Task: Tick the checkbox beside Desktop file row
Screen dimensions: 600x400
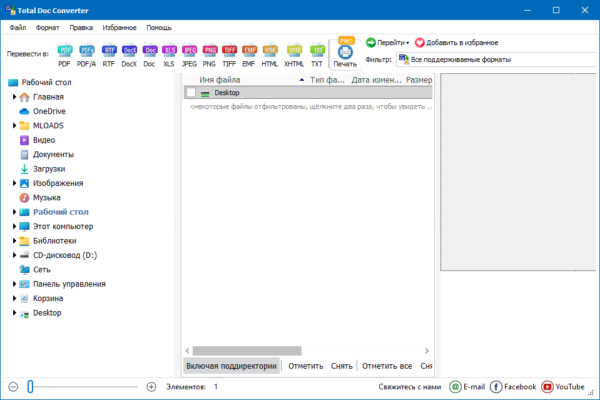Action: [x=191, y=93]
